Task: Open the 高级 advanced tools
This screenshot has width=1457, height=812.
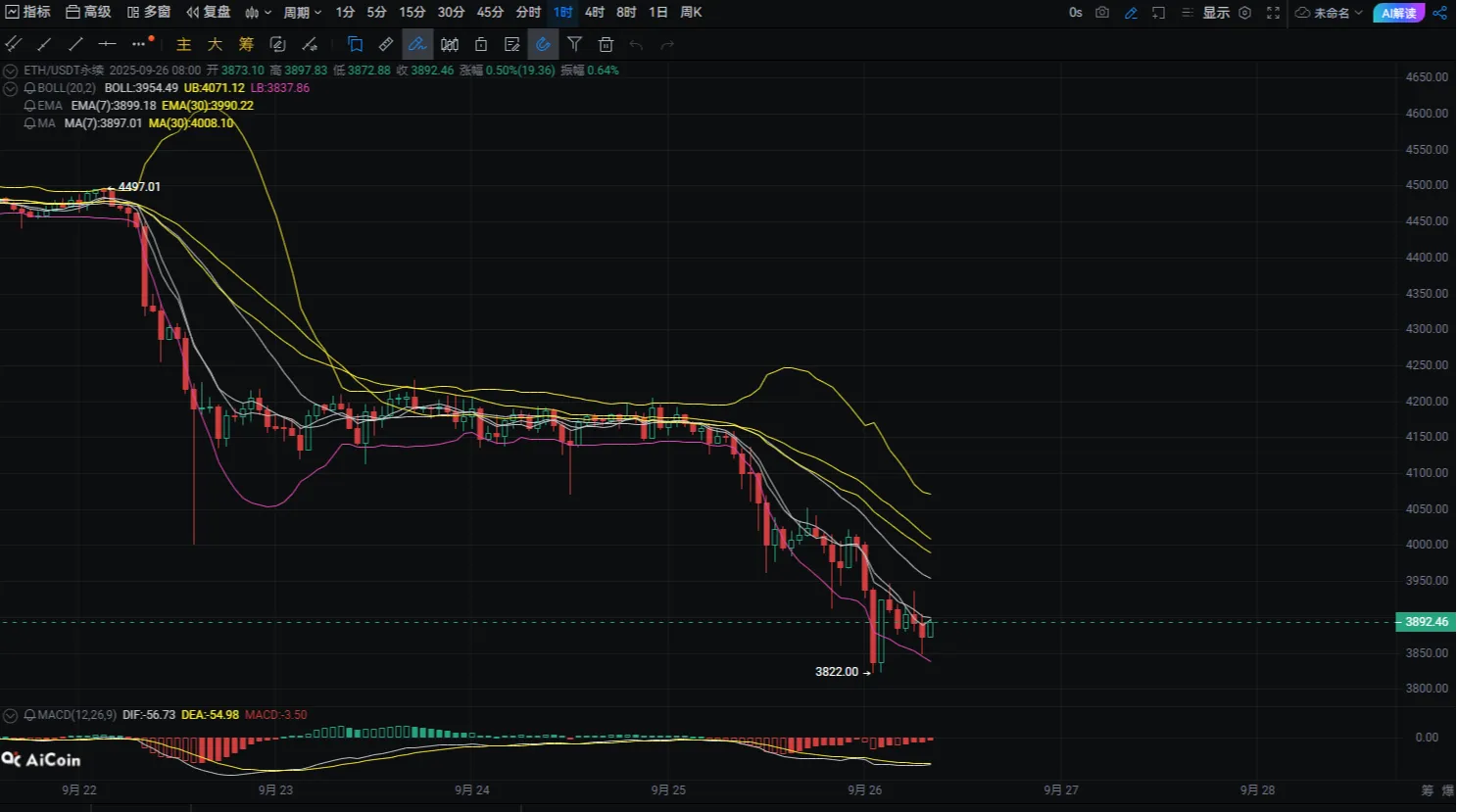Action: click(88, 12)
